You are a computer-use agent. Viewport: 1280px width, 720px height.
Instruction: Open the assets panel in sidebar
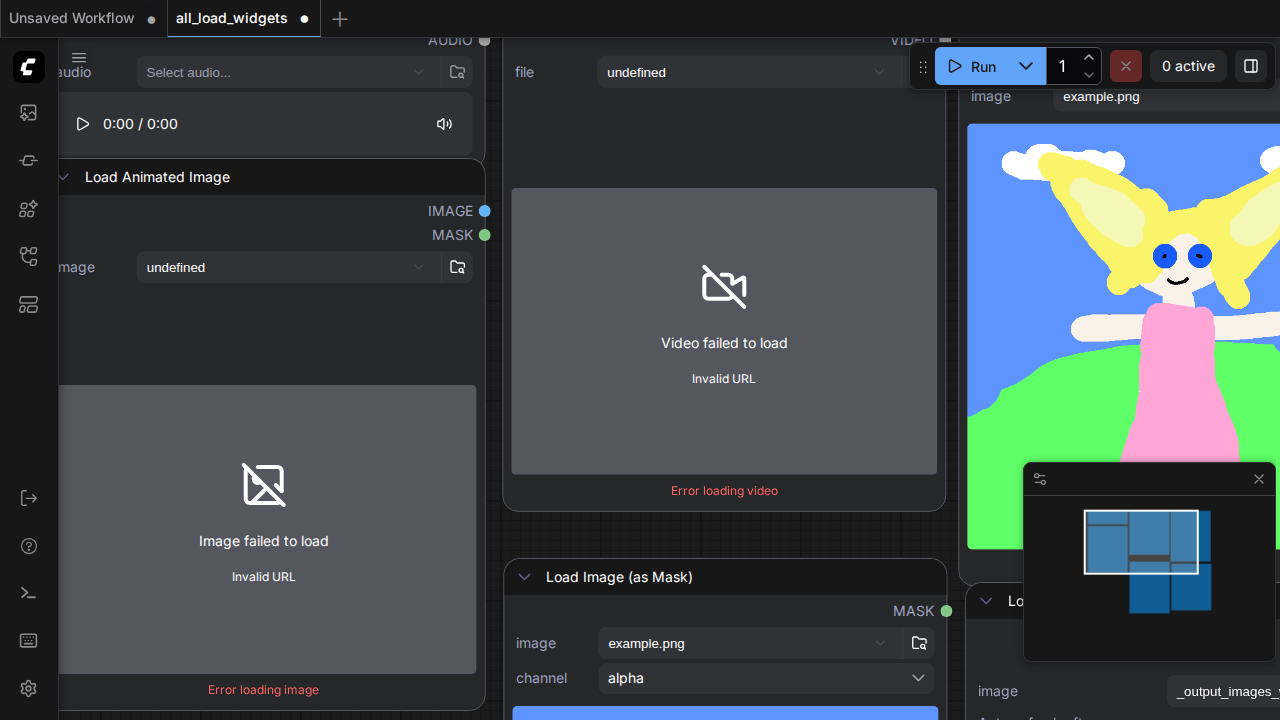(28, 113)
